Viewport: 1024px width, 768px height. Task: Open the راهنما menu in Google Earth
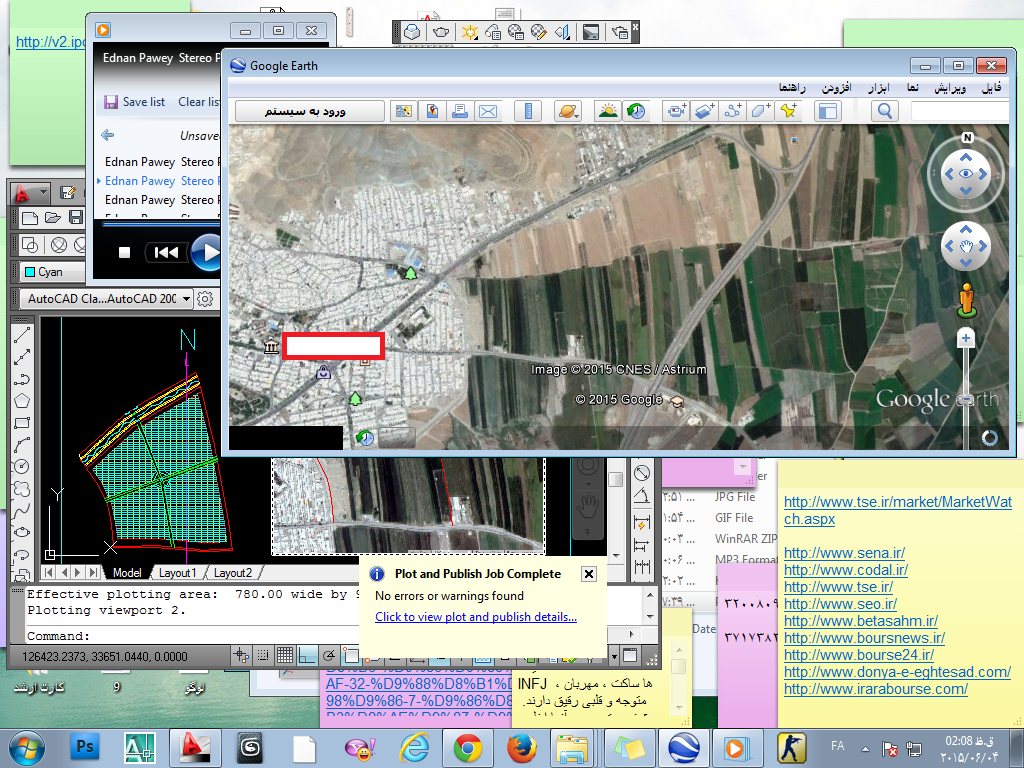point(792,88)
